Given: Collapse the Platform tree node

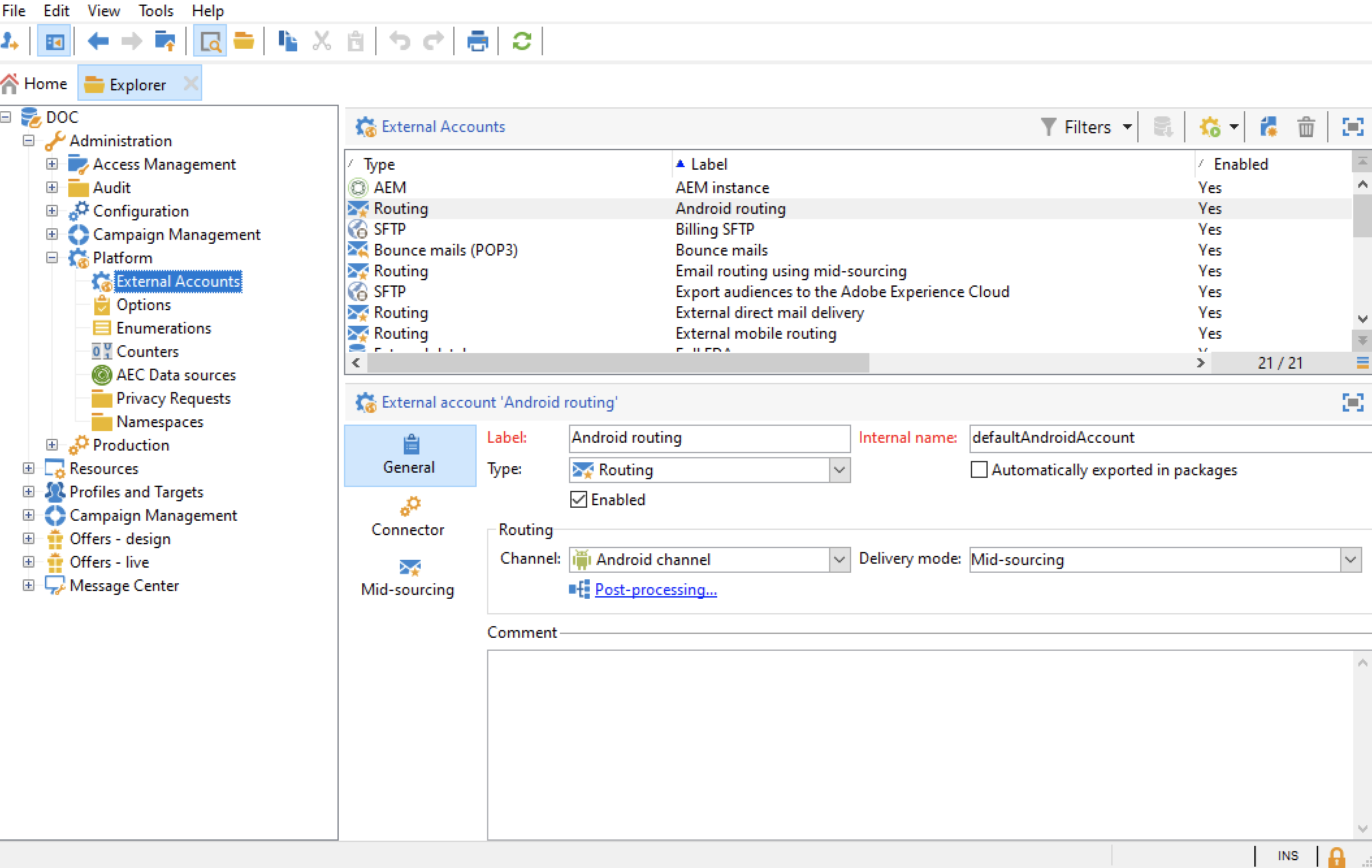Looking at the screenshot, I should [x=52, y=257].
